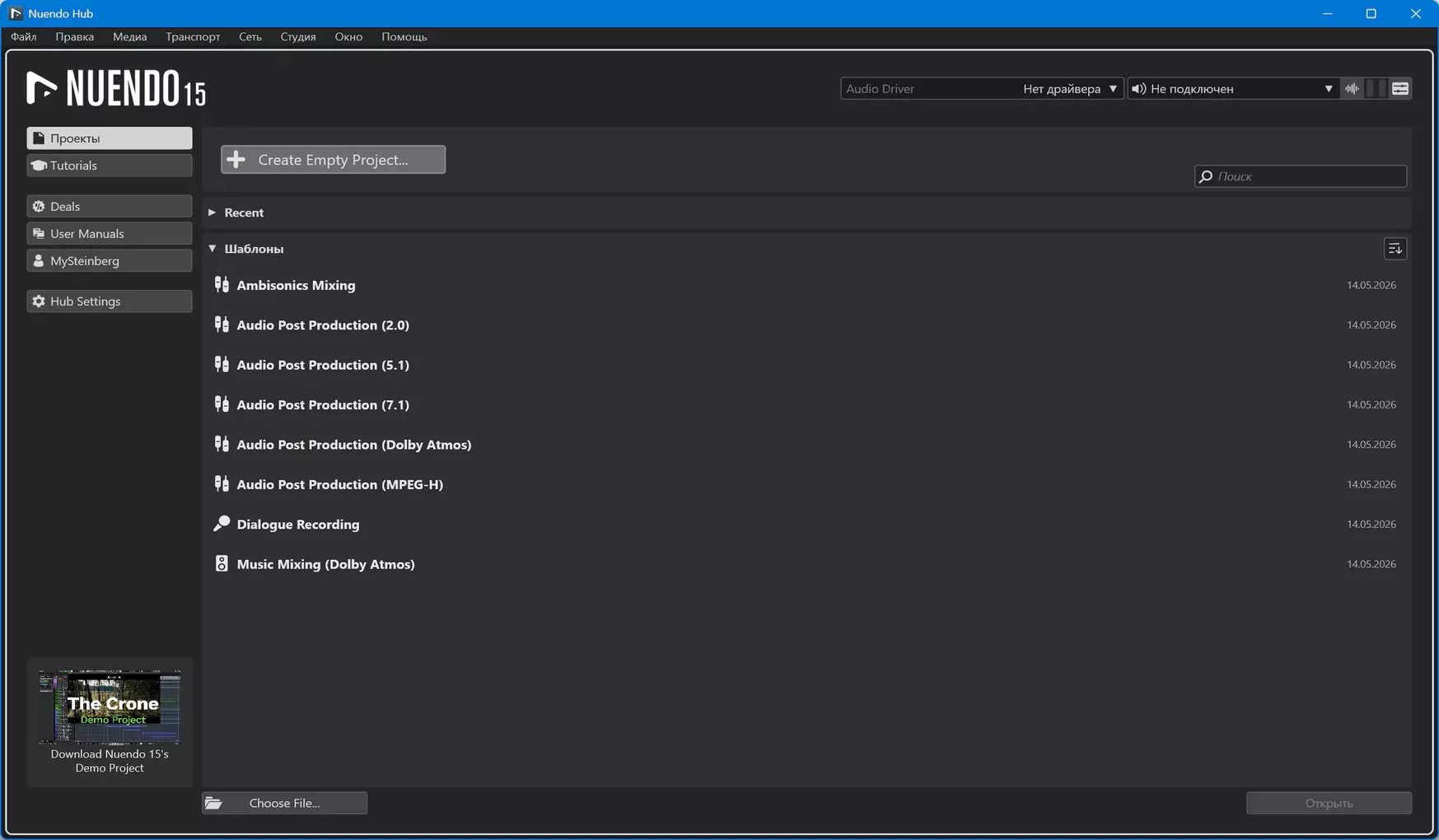Click the Audio Post Production (7.1) template icon
The width and height of the screenshot is (1439, 840).
point(222,404)
